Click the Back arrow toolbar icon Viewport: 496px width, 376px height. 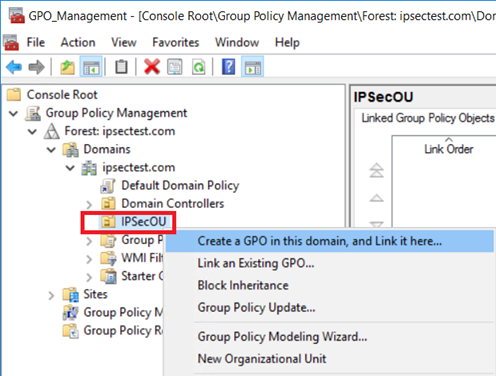pos(14,67)
